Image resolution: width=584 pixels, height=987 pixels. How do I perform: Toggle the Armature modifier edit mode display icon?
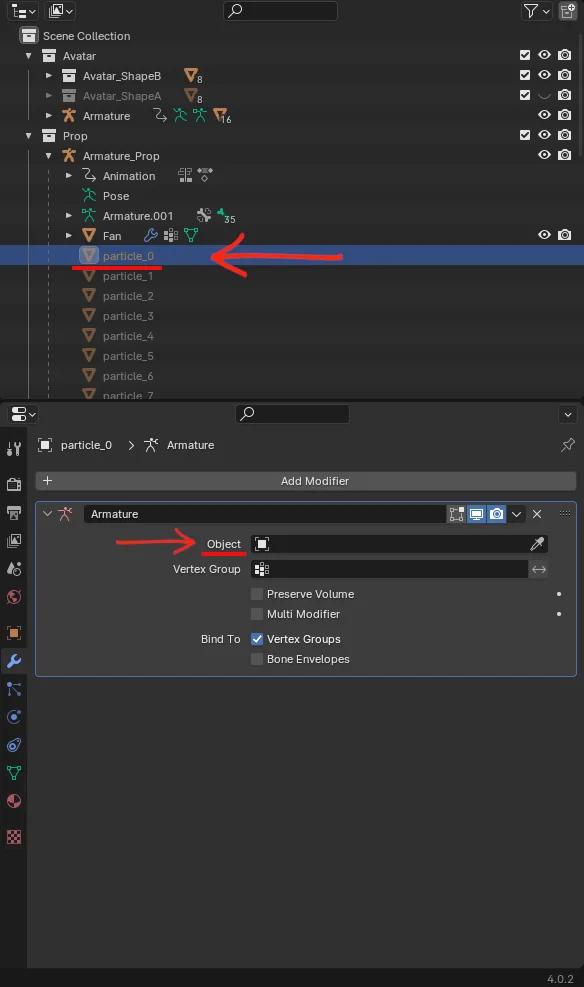pos(456,514)
